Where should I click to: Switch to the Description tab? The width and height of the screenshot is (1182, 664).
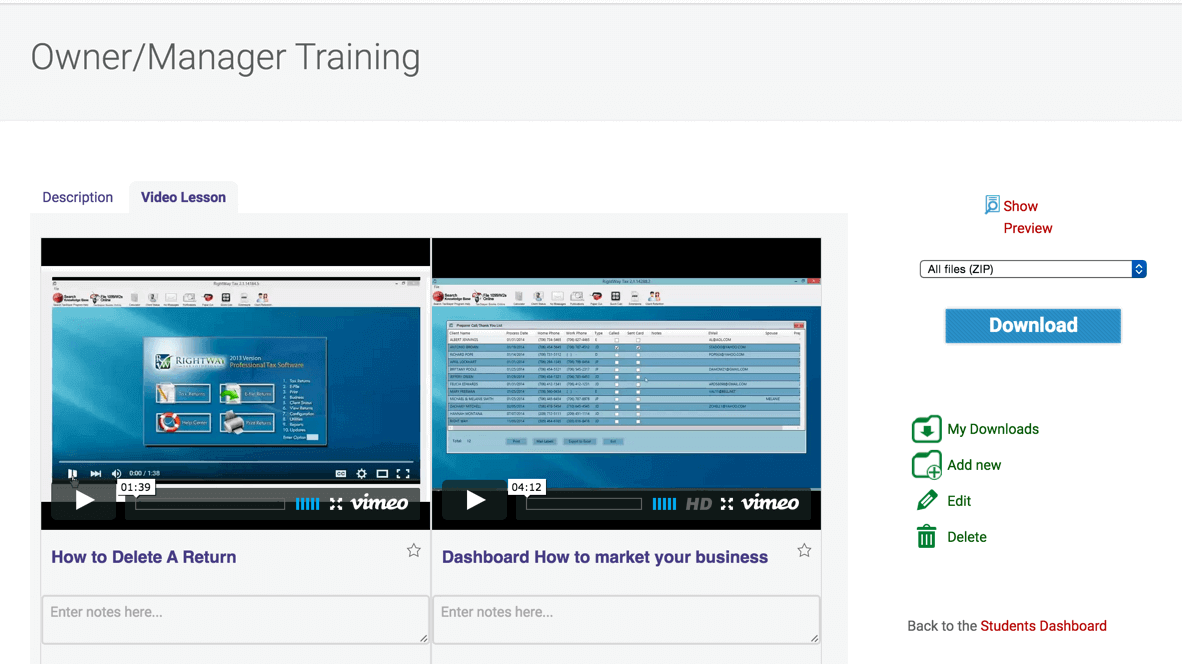coord(77,197)
